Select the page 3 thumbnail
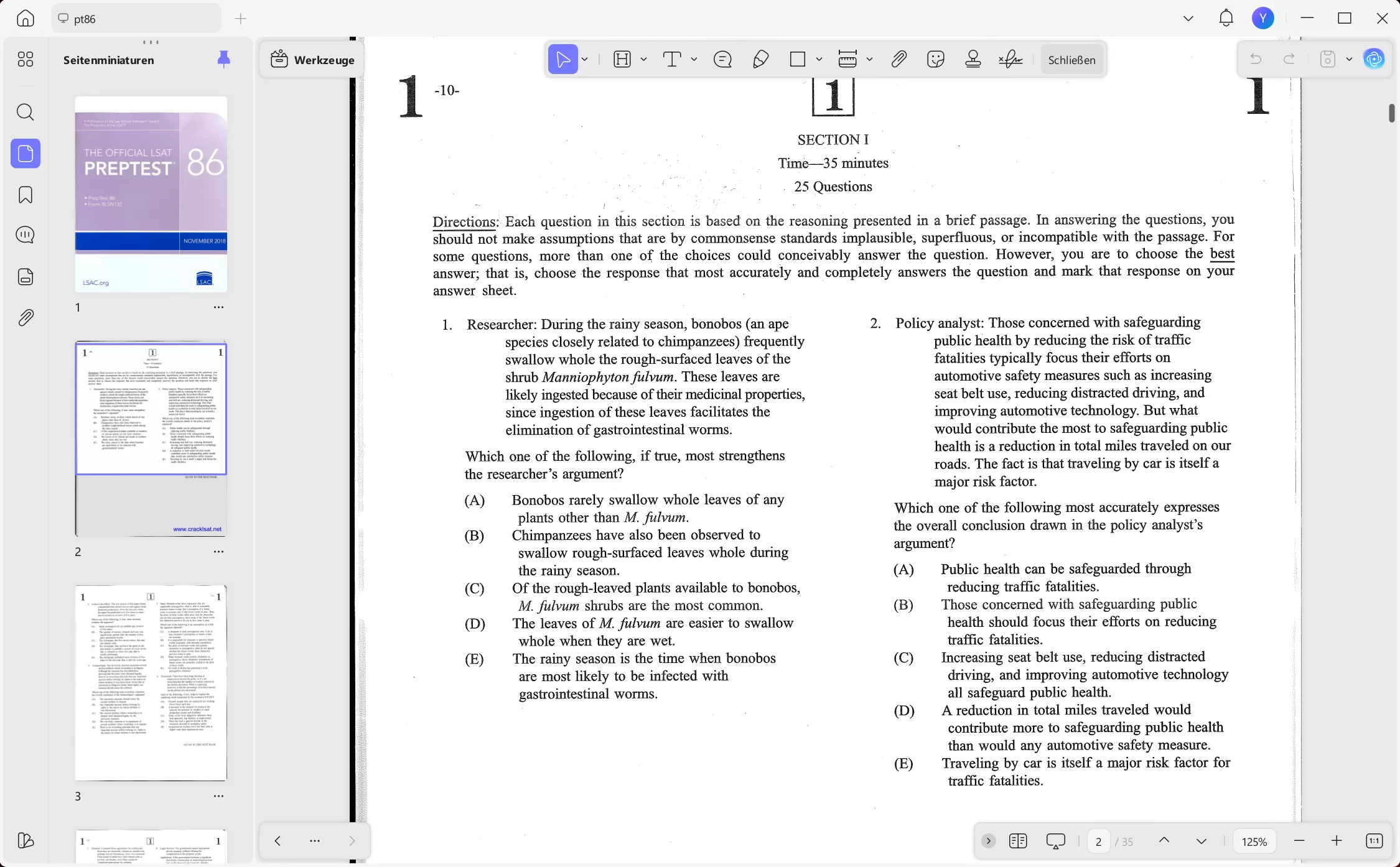The height and width of the screenshot is (867, 1400). [x=151, y=682]
